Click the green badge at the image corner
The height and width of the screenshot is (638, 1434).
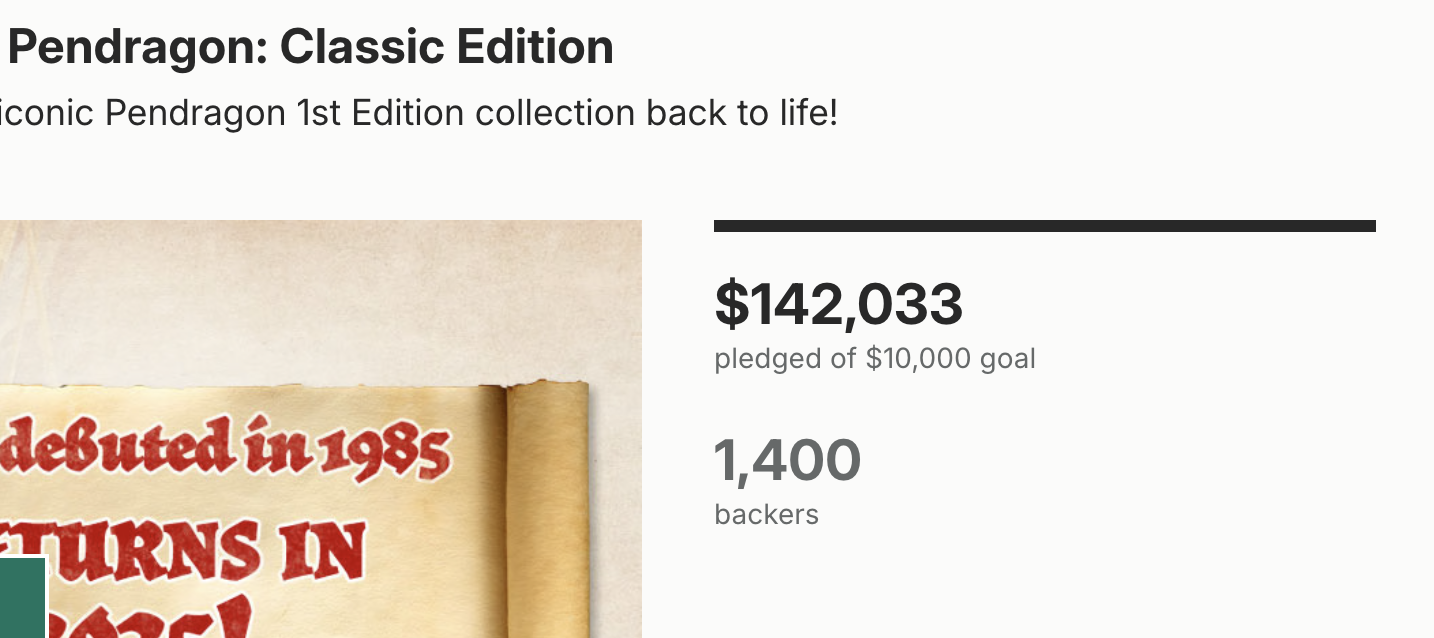pyautogui.click(x=22, y=598)
